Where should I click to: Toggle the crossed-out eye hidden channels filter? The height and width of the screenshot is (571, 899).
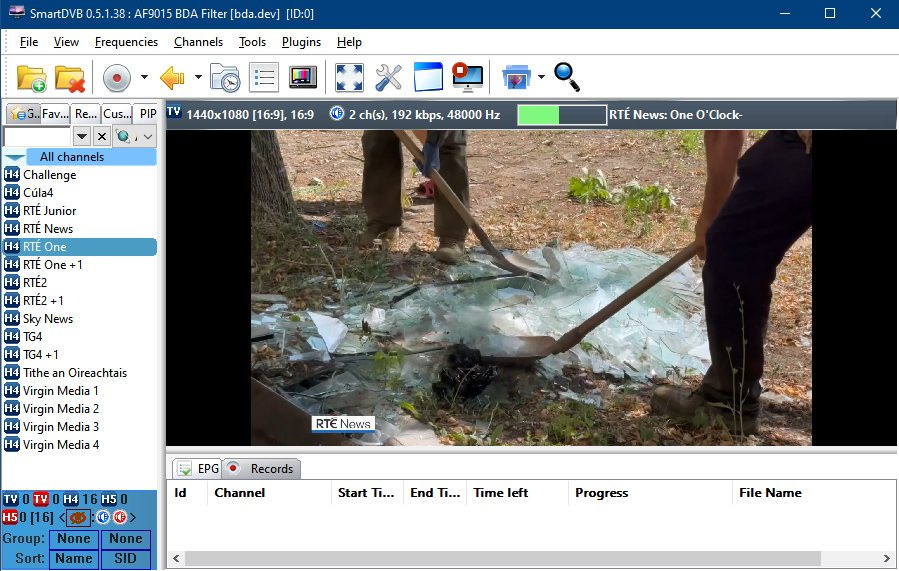(77, 518)
